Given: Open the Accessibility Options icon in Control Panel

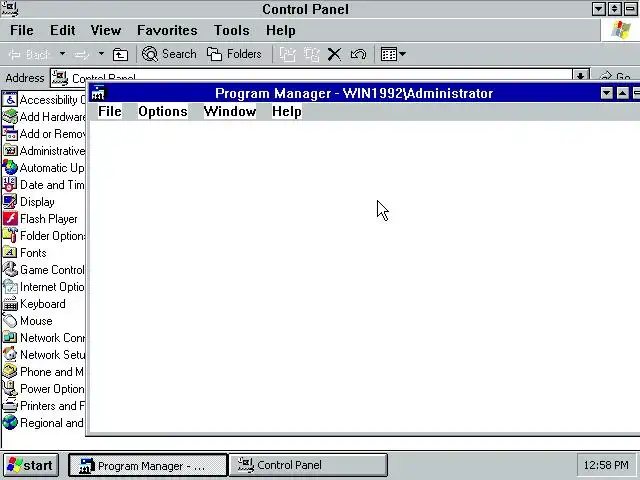Looking at the screenshot, I should click(10, 100).
